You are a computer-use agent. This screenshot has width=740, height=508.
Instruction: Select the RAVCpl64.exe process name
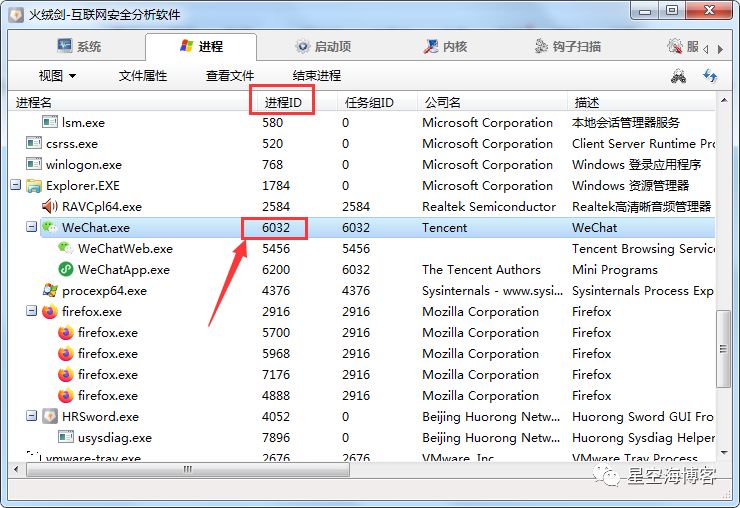pyautogui.click(x=102, y=207)
